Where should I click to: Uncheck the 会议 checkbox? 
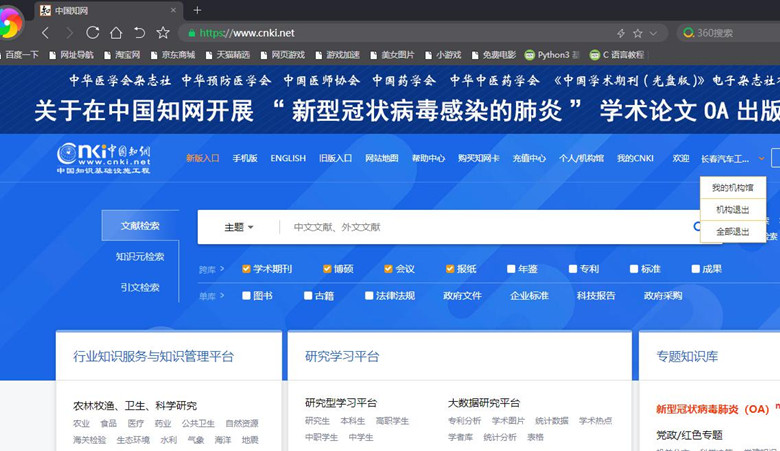(388, 269)
